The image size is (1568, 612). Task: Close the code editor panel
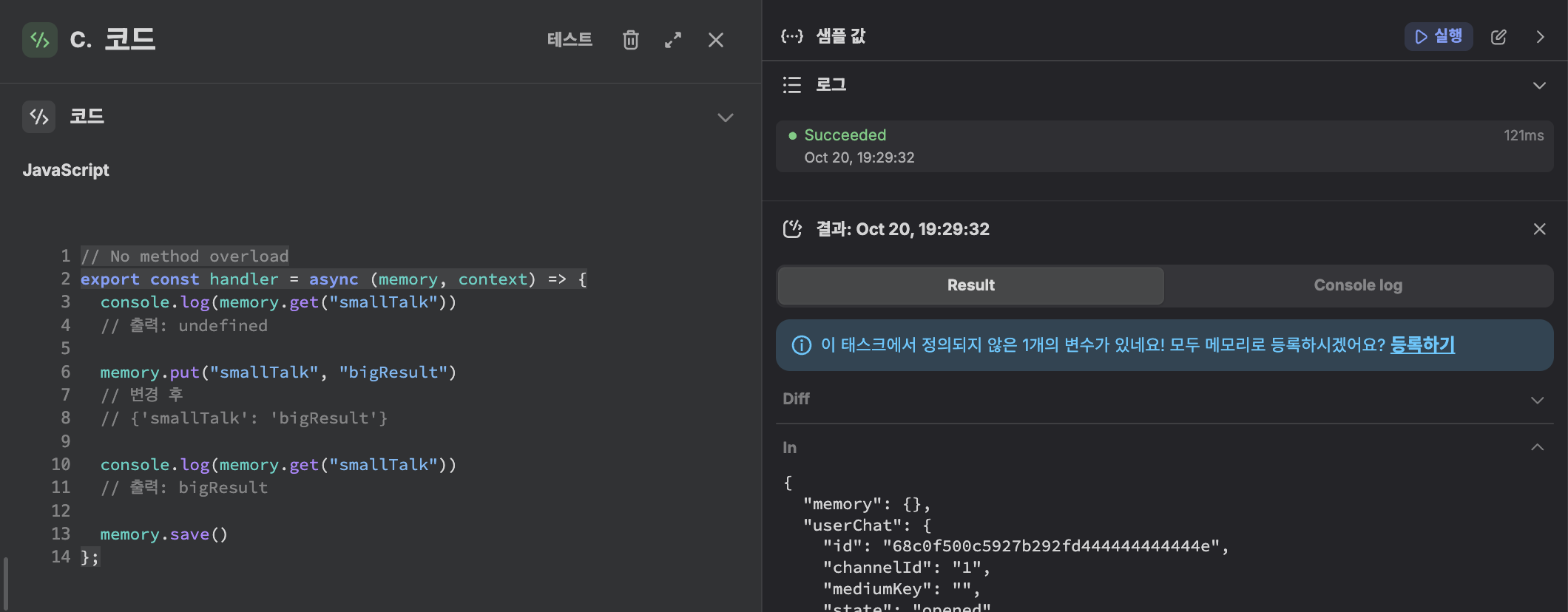(715, 40)
